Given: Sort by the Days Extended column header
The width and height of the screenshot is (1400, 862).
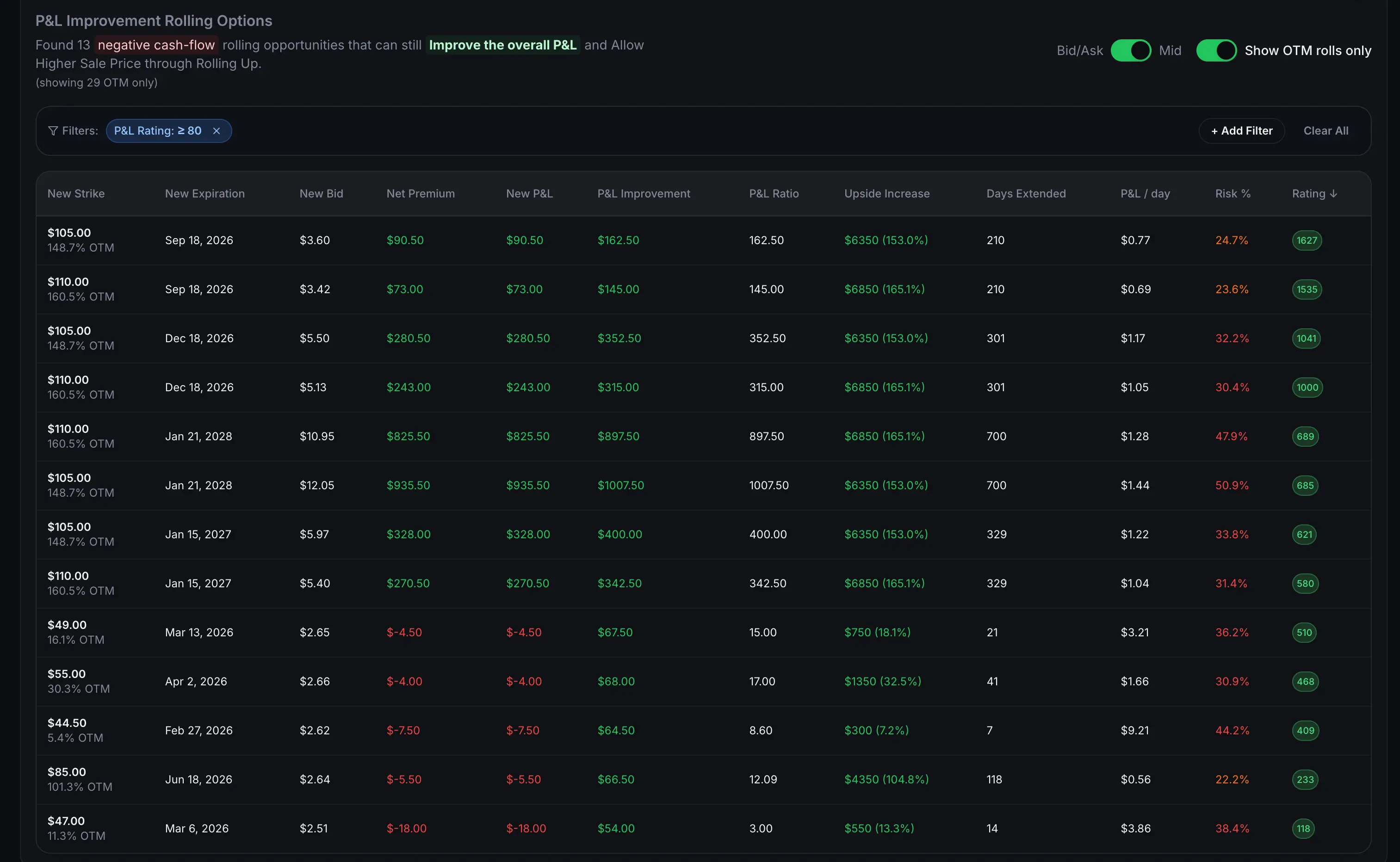Looking at the screenshot, I should coord(1026,194).
